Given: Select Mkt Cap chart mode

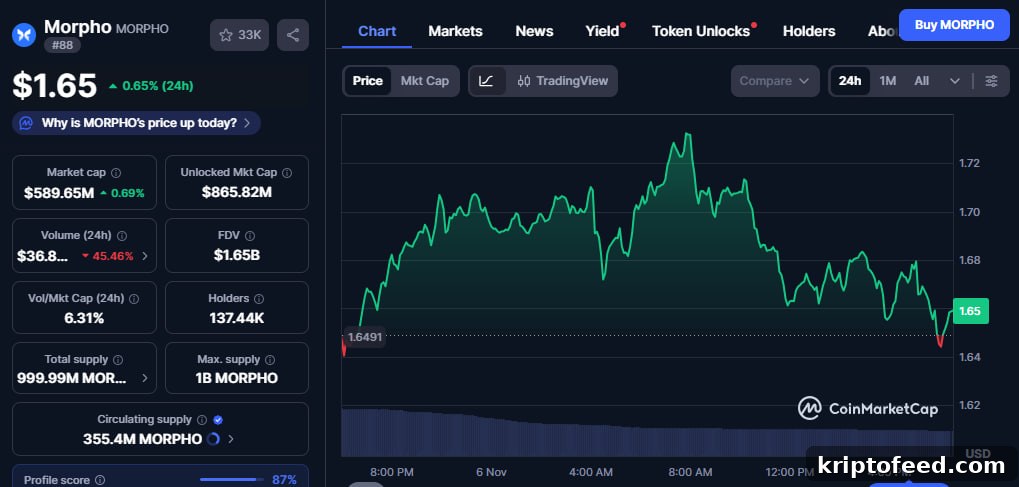Looking at the screenshot, I should click(x=424, y=81).
